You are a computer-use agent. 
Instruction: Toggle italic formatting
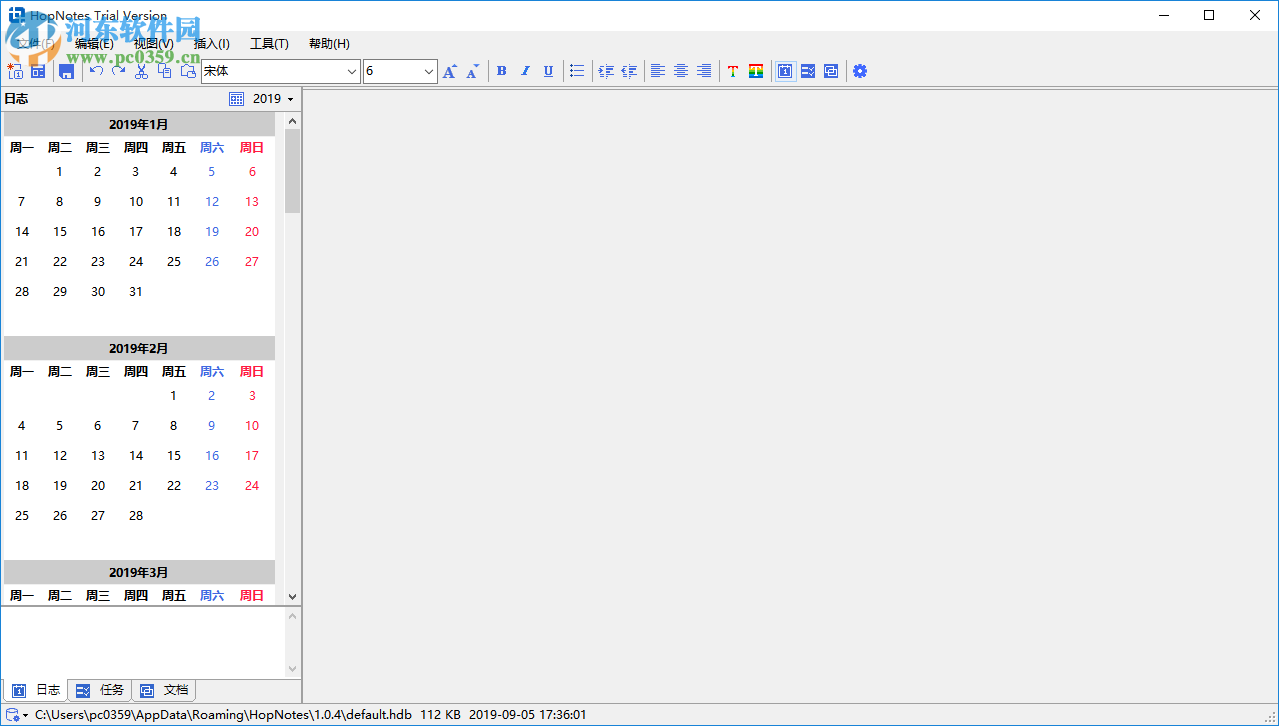pyautogui.click(x=525, y=71)
